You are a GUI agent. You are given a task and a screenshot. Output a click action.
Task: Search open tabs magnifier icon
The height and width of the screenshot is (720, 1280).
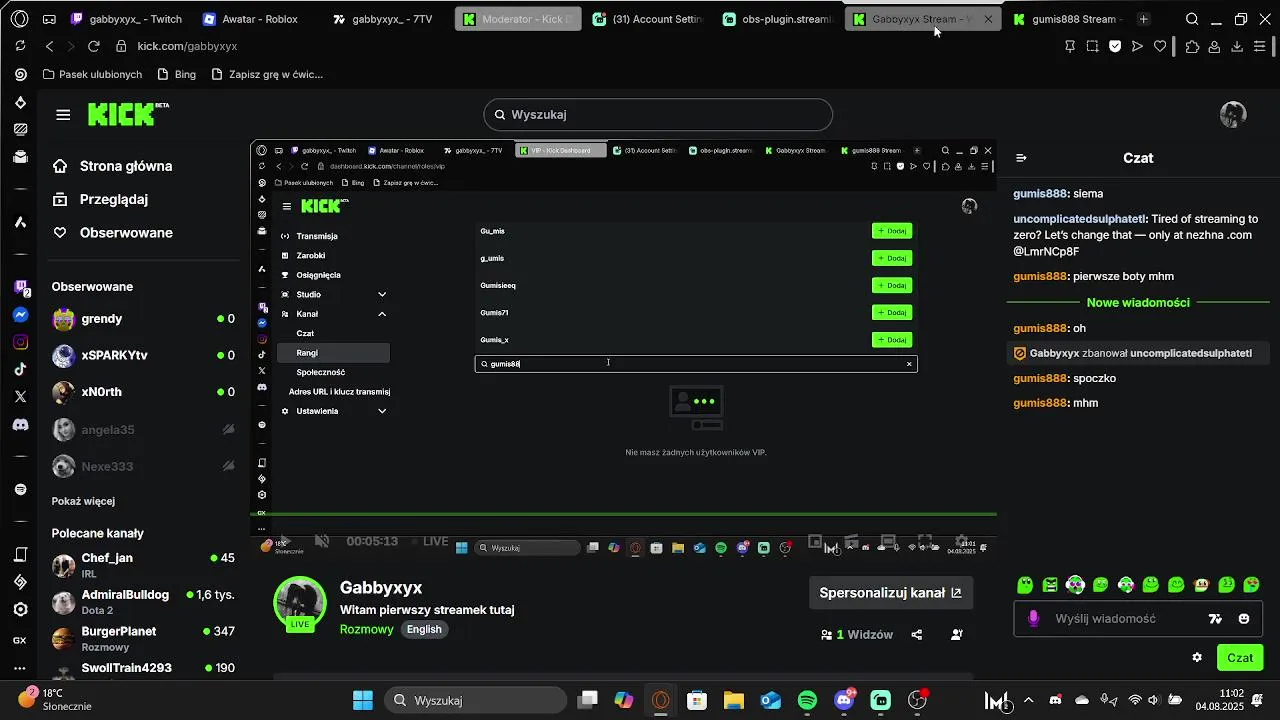[1192, 19]
